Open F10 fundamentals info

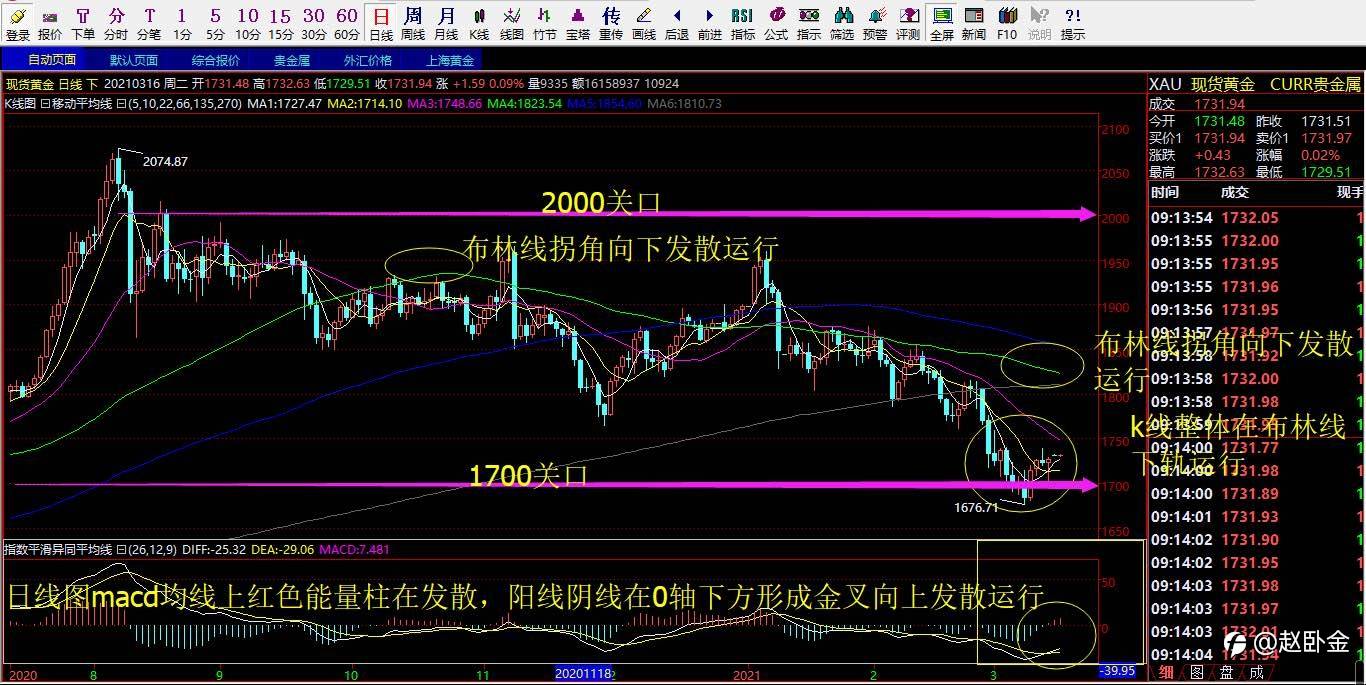[1007, 22]
